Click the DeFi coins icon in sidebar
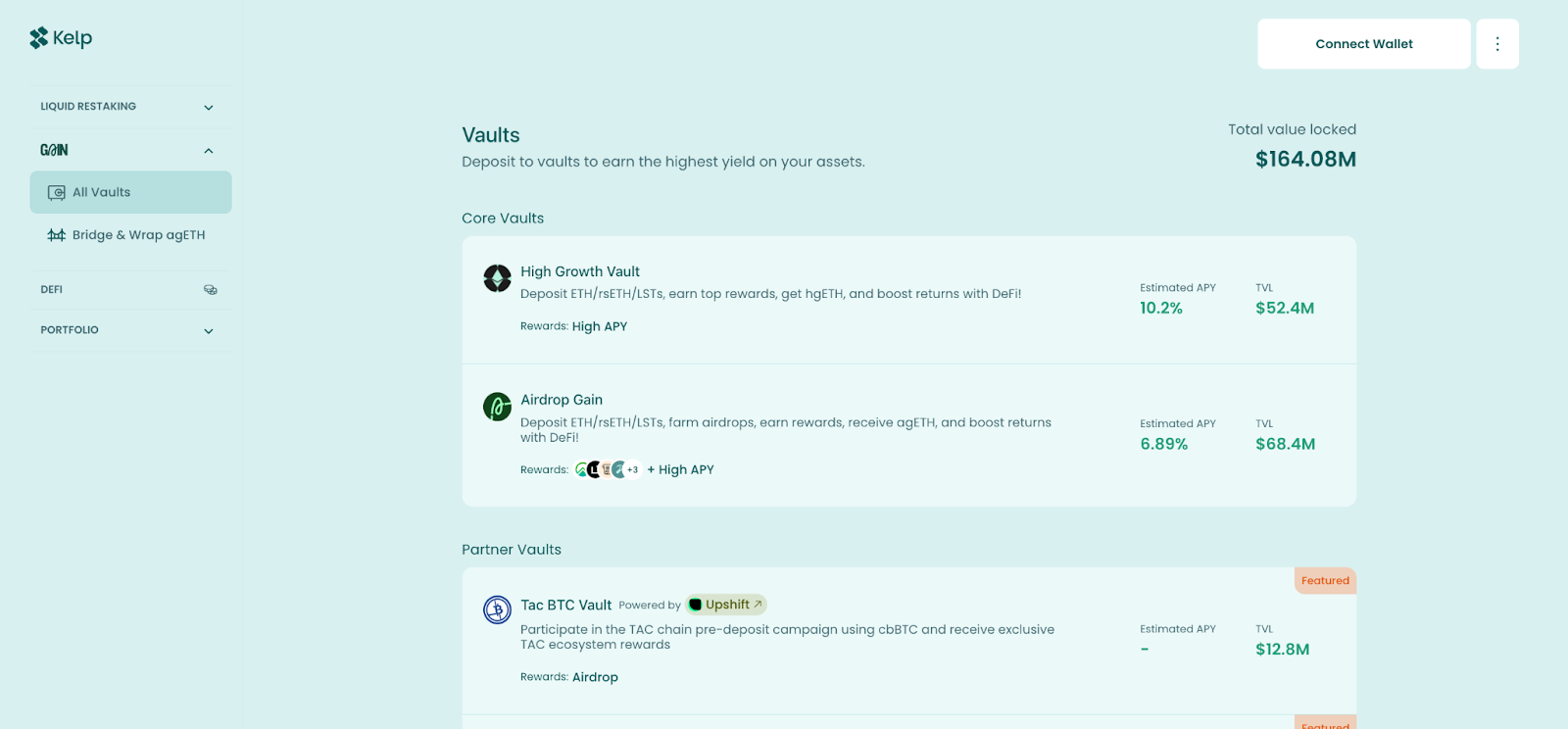1568x729 pixels. pos(210,290)
